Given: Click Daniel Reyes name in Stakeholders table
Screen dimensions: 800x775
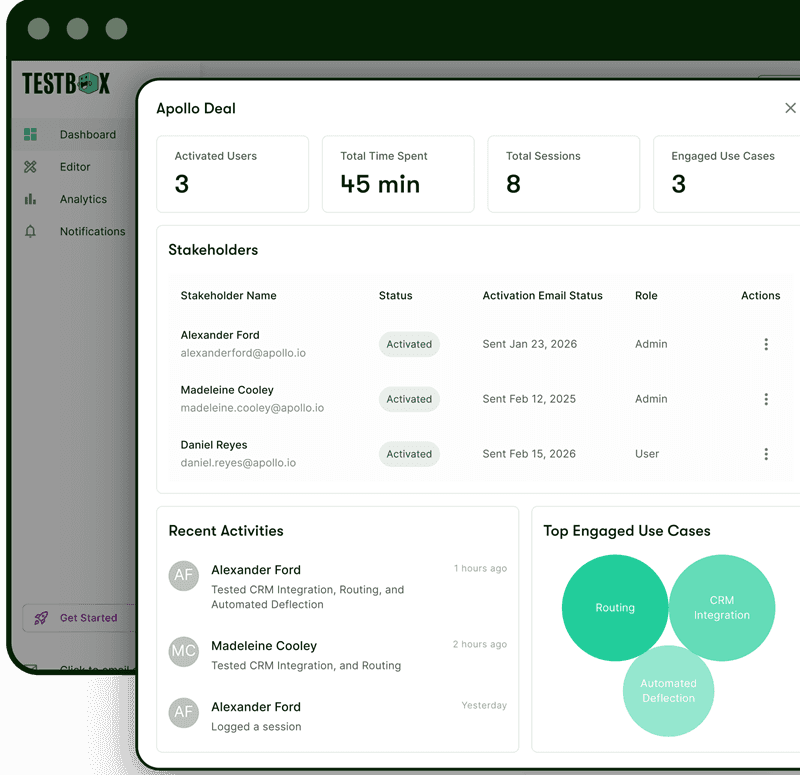Looking at the screenshot, I should 214,445.
